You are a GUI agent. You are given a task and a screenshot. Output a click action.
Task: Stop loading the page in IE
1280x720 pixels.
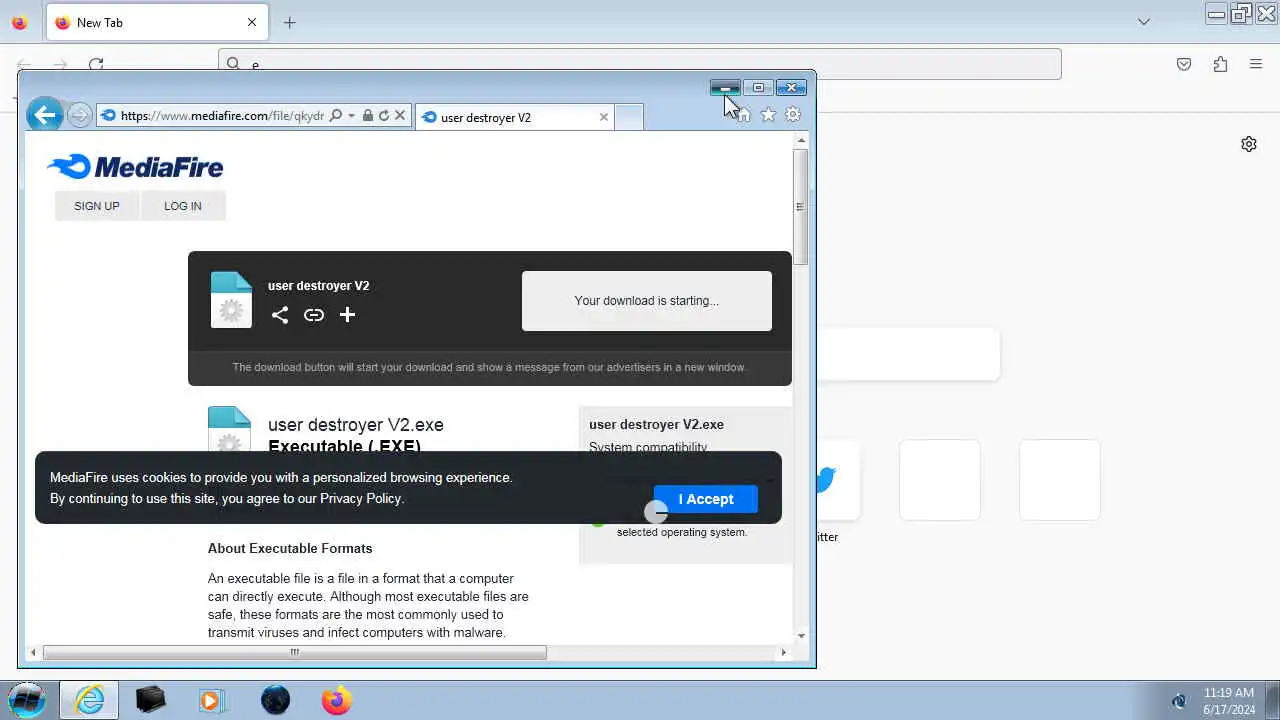click(x=400, y=116)
